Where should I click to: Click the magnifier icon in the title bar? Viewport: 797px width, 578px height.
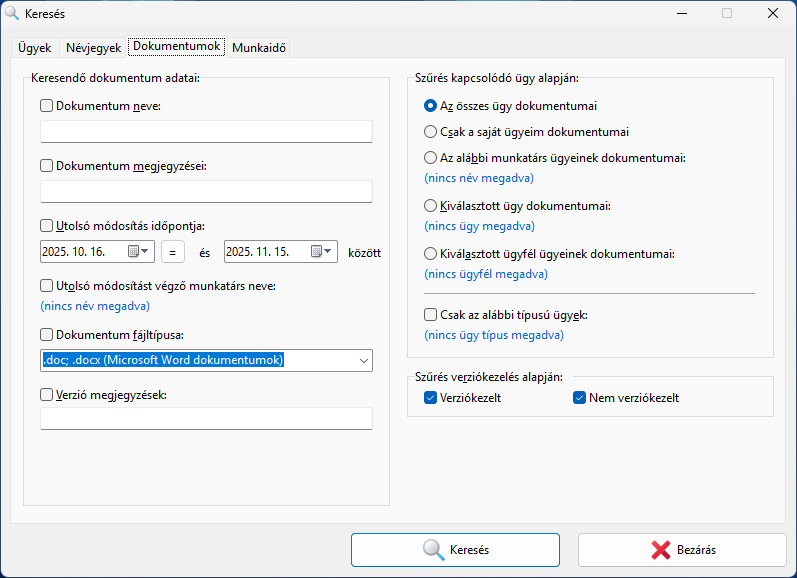coord(13,14)
